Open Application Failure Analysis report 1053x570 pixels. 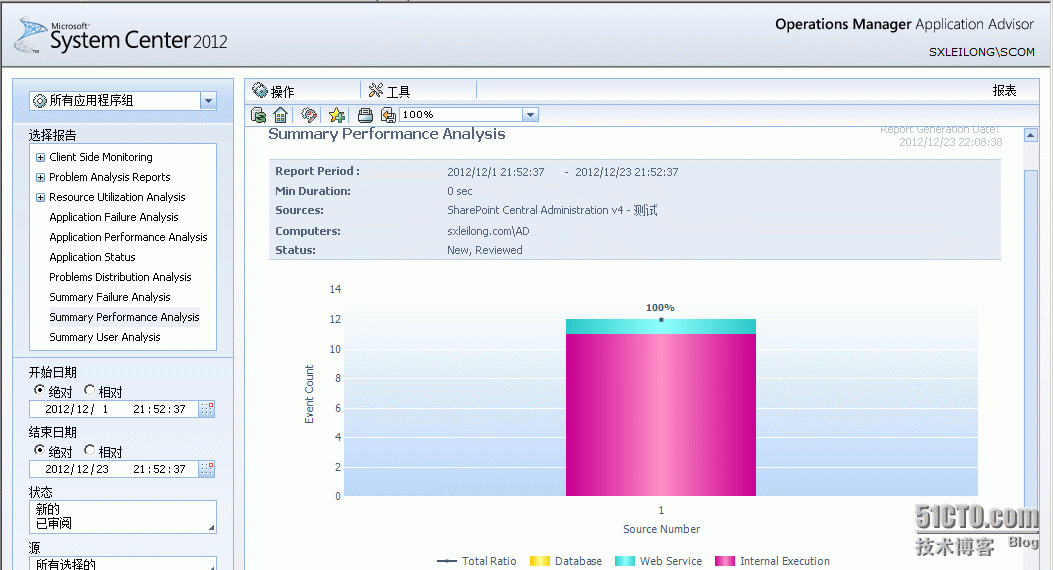113,218
